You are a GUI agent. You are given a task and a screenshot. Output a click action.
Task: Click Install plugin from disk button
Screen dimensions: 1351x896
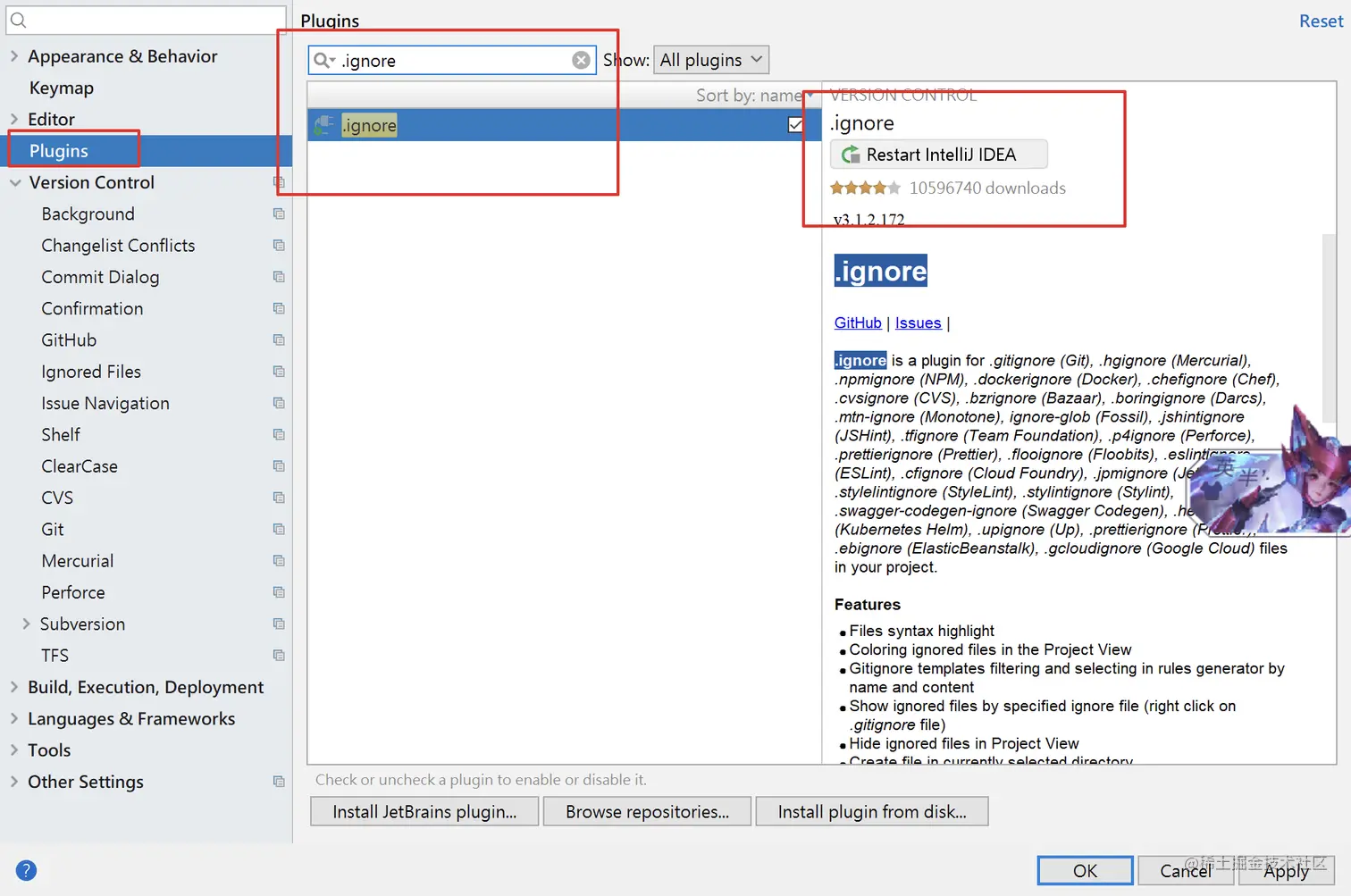(x=872, y=811)
